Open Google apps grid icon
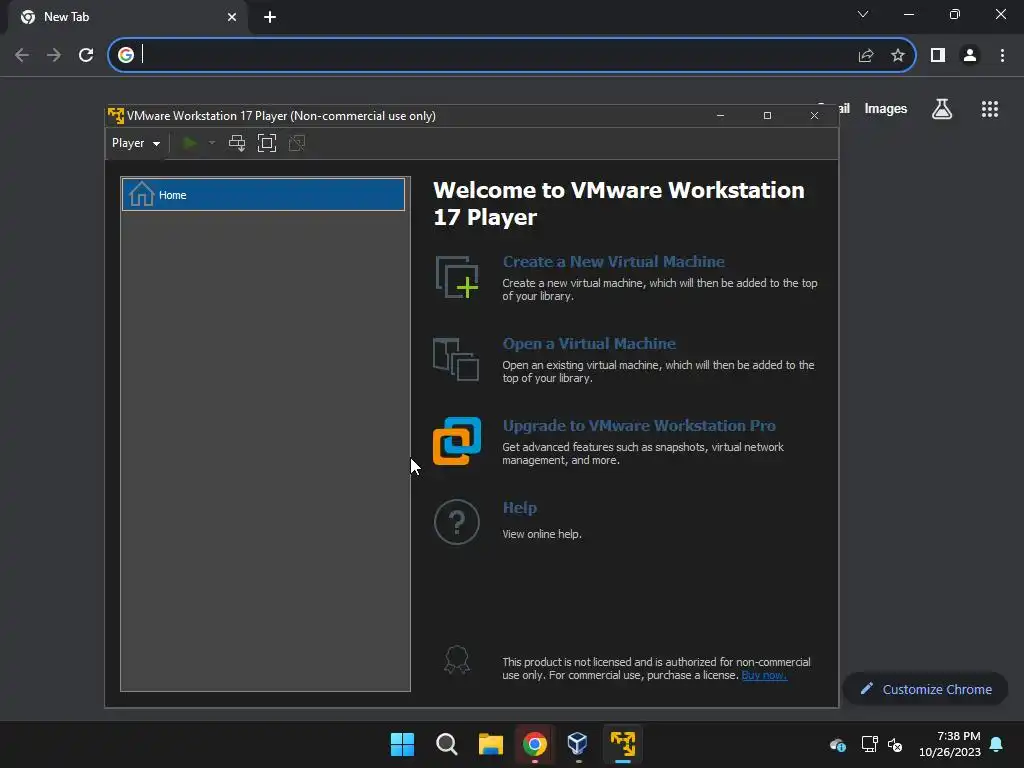1024x768 pixels. 990,109
